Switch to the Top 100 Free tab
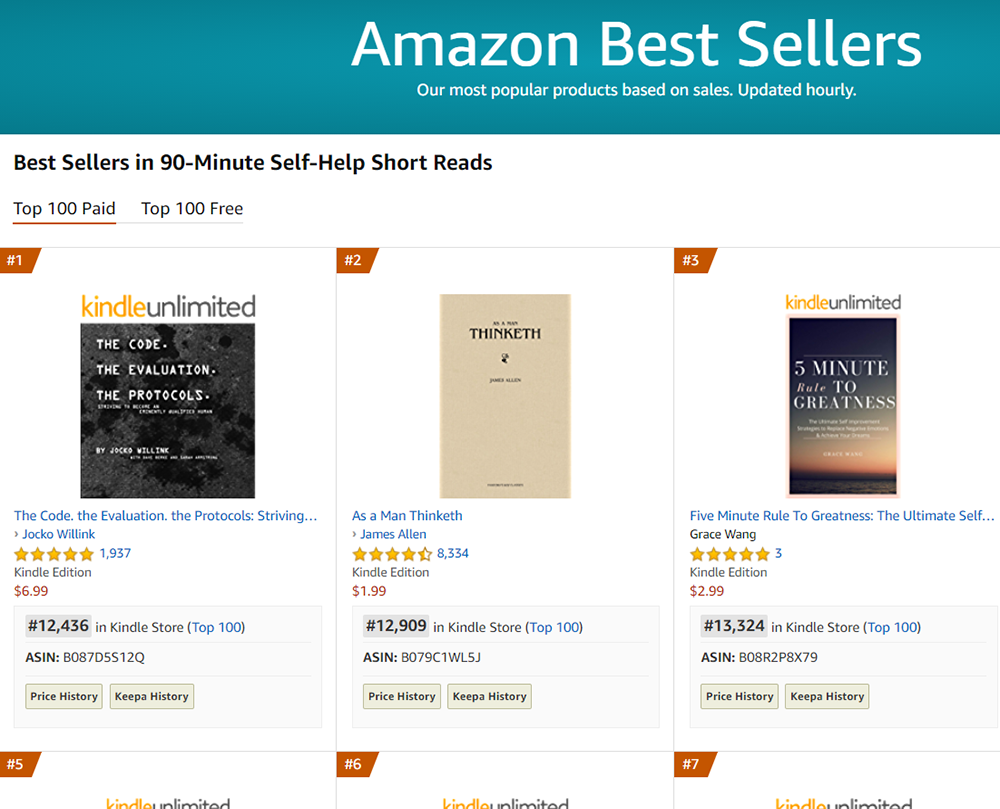This screenshot has height=809, width=1000. (x=192, y=209)
